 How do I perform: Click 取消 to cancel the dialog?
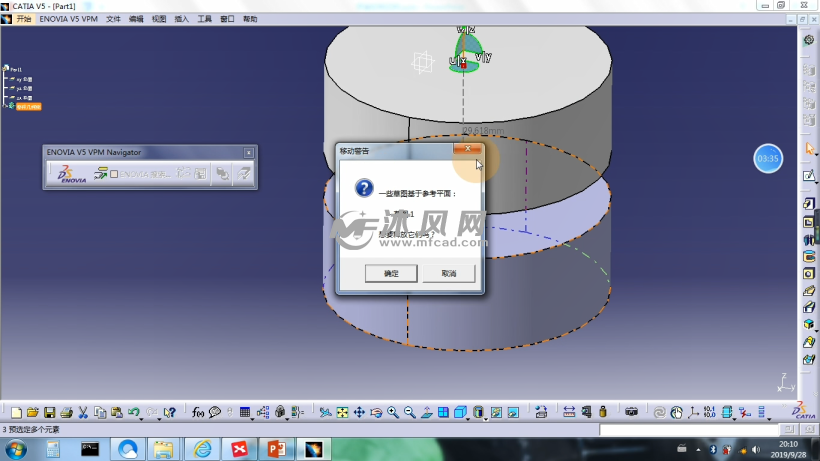[x=447, y=273]
